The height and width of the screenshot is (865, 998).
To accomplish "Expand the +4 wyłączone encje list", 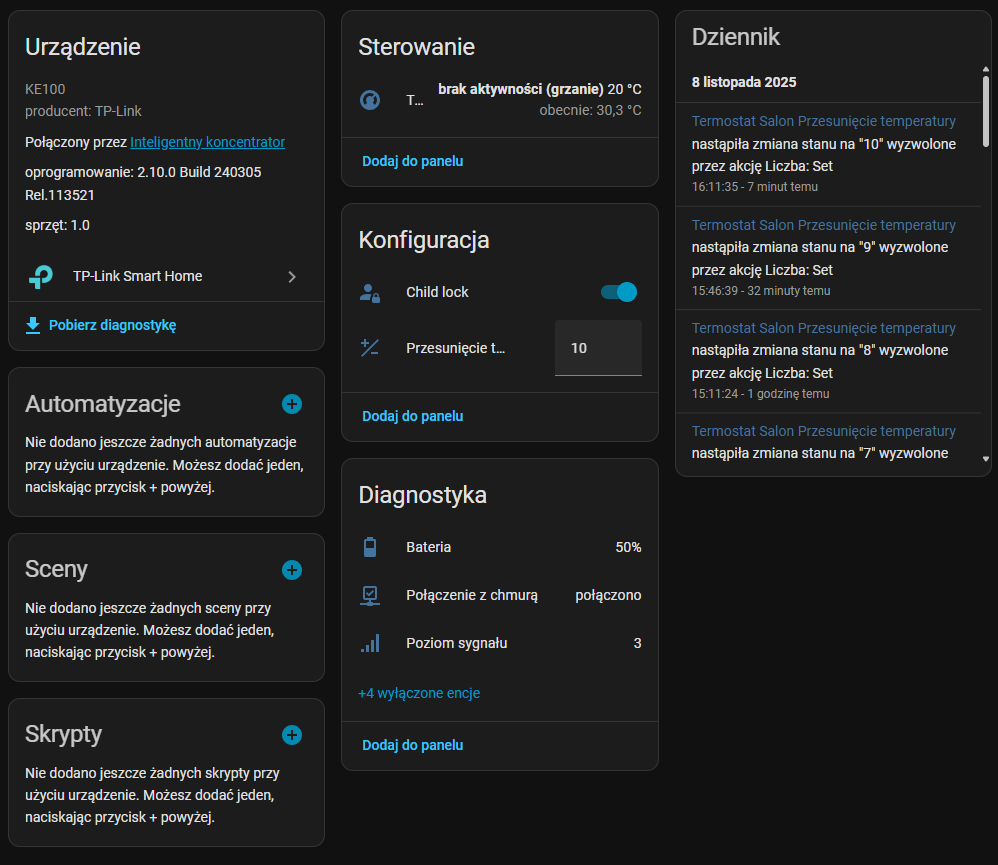I will point(419,693).
